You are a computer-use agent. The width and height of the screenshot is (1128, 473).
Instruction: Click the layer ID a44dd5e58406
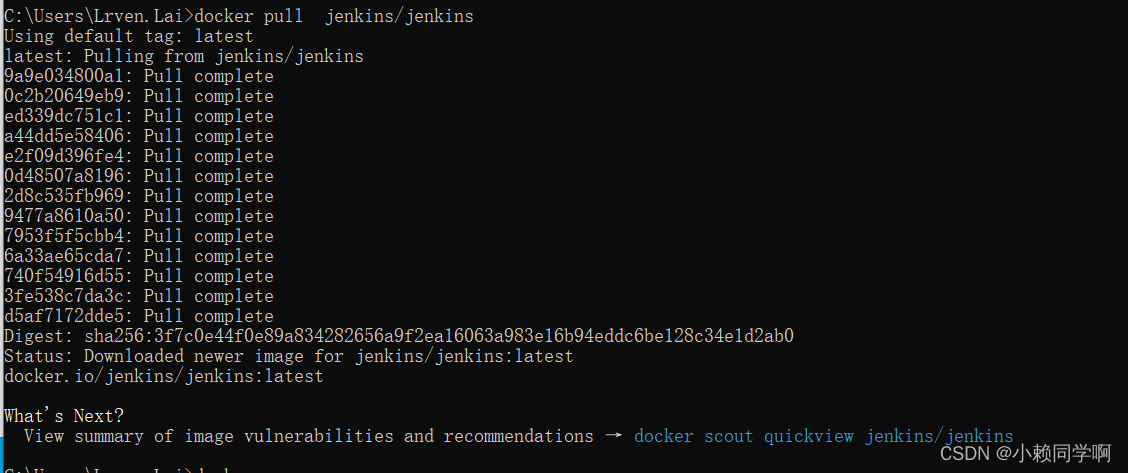(69, 137)
